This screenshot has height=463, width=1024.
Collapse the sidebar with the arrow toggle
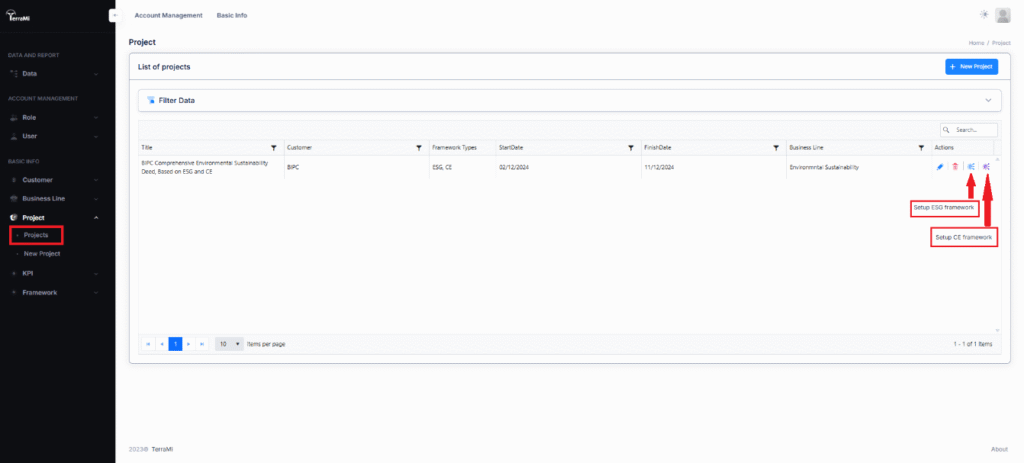click(113, 15)
